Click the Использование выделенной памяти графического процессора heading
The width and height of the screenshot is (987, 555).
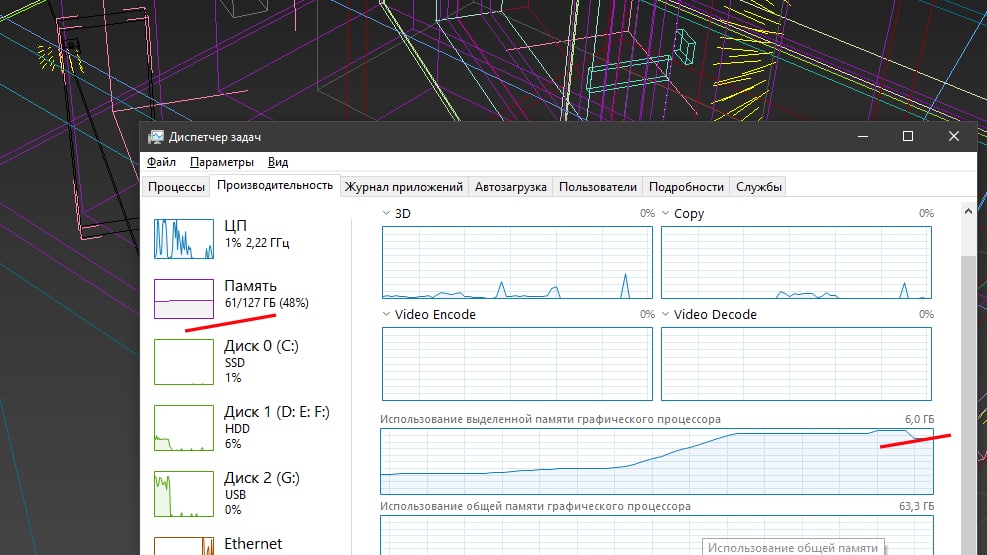coord(550,419)
